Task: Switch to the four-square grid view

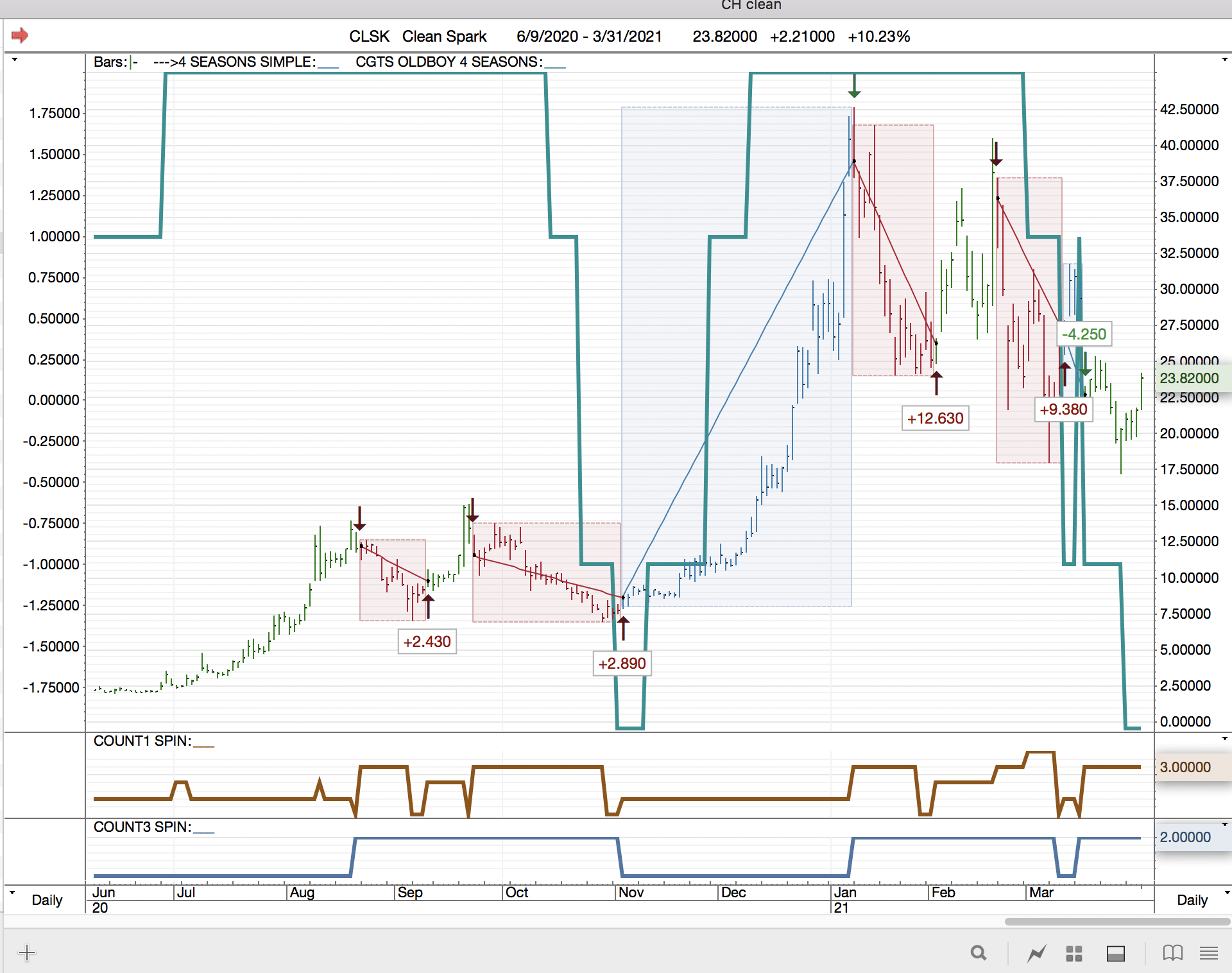Action: tap(1074, 954)
